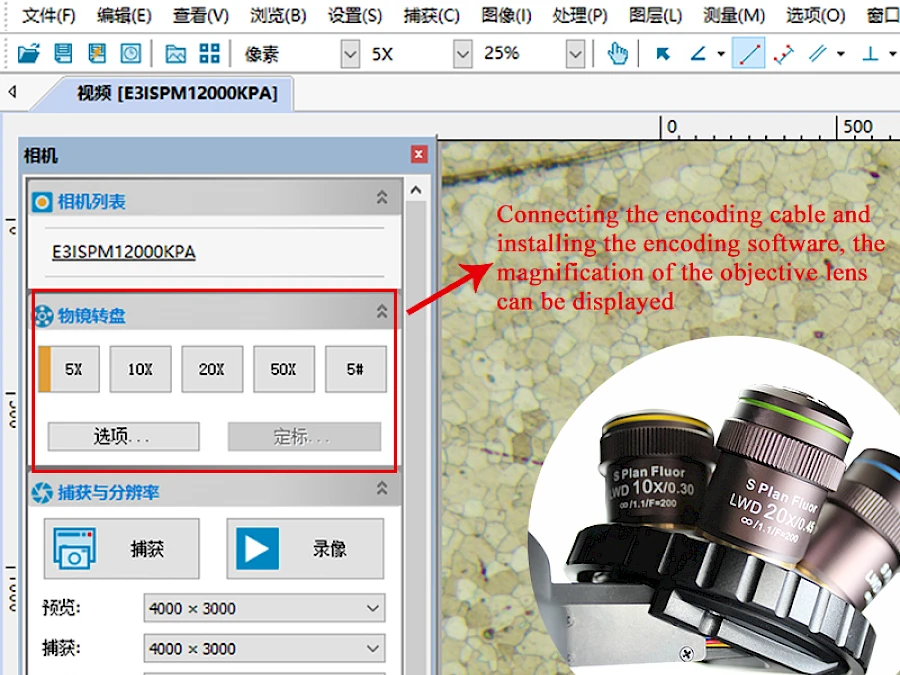Image resolution: width=900 pixels, height=675 pixels.
Task: Click the 捕获 capture button
Action: [x=122, y=549]
